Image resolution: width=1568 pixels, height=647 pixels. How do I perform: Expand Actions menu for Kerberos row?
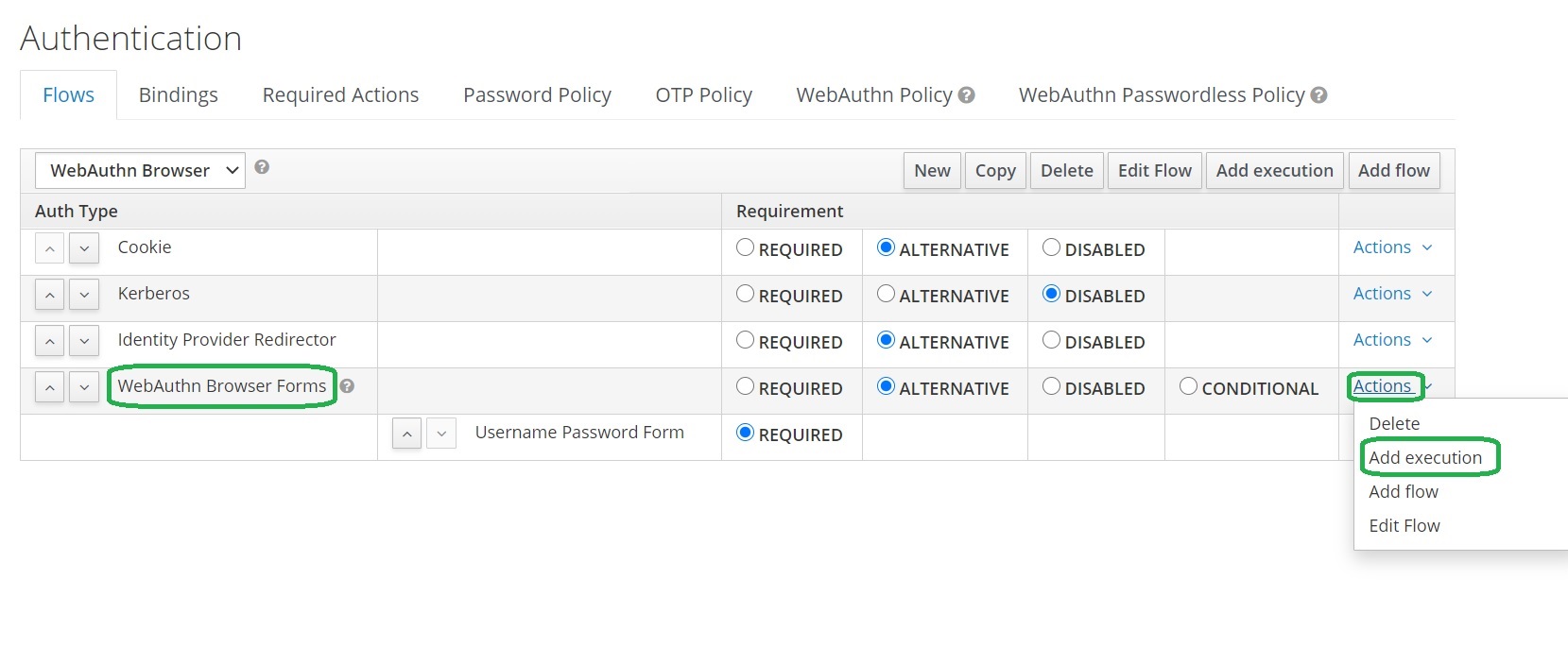pos(1392,294)
